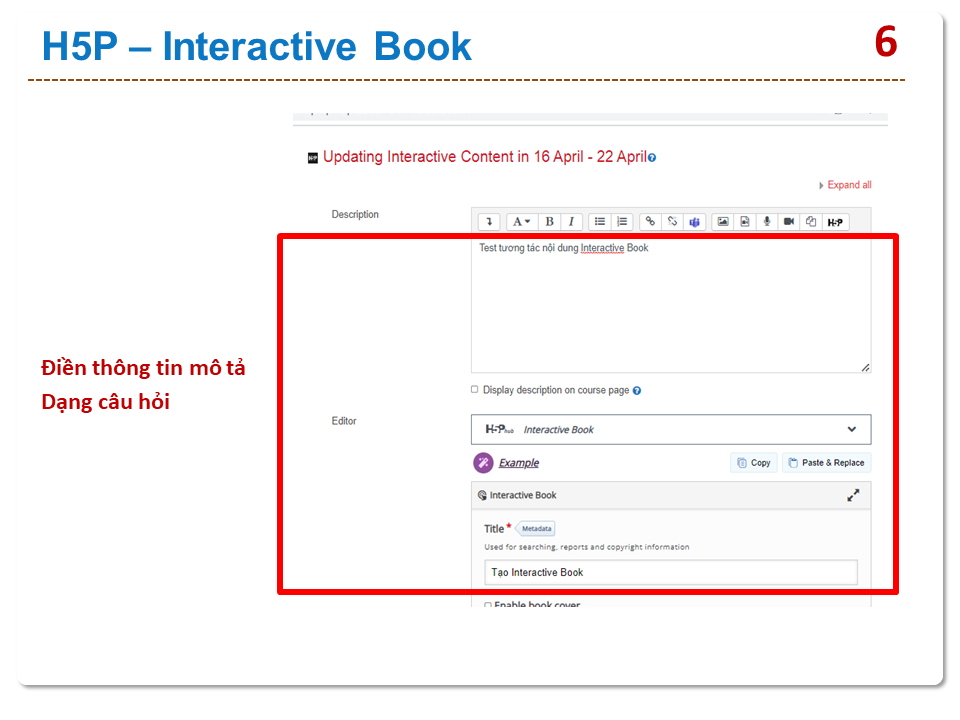Insert an image into the description
This screenshot has height=720, width=960.
pos(723,222)
